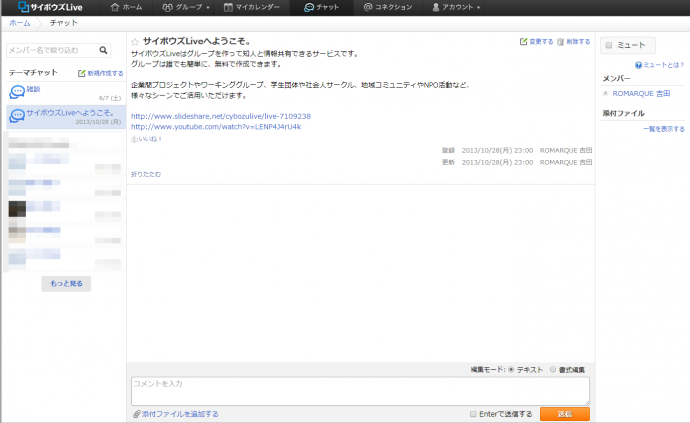Click the search magnifier icon
690x423 pixels.
point(104,49)
